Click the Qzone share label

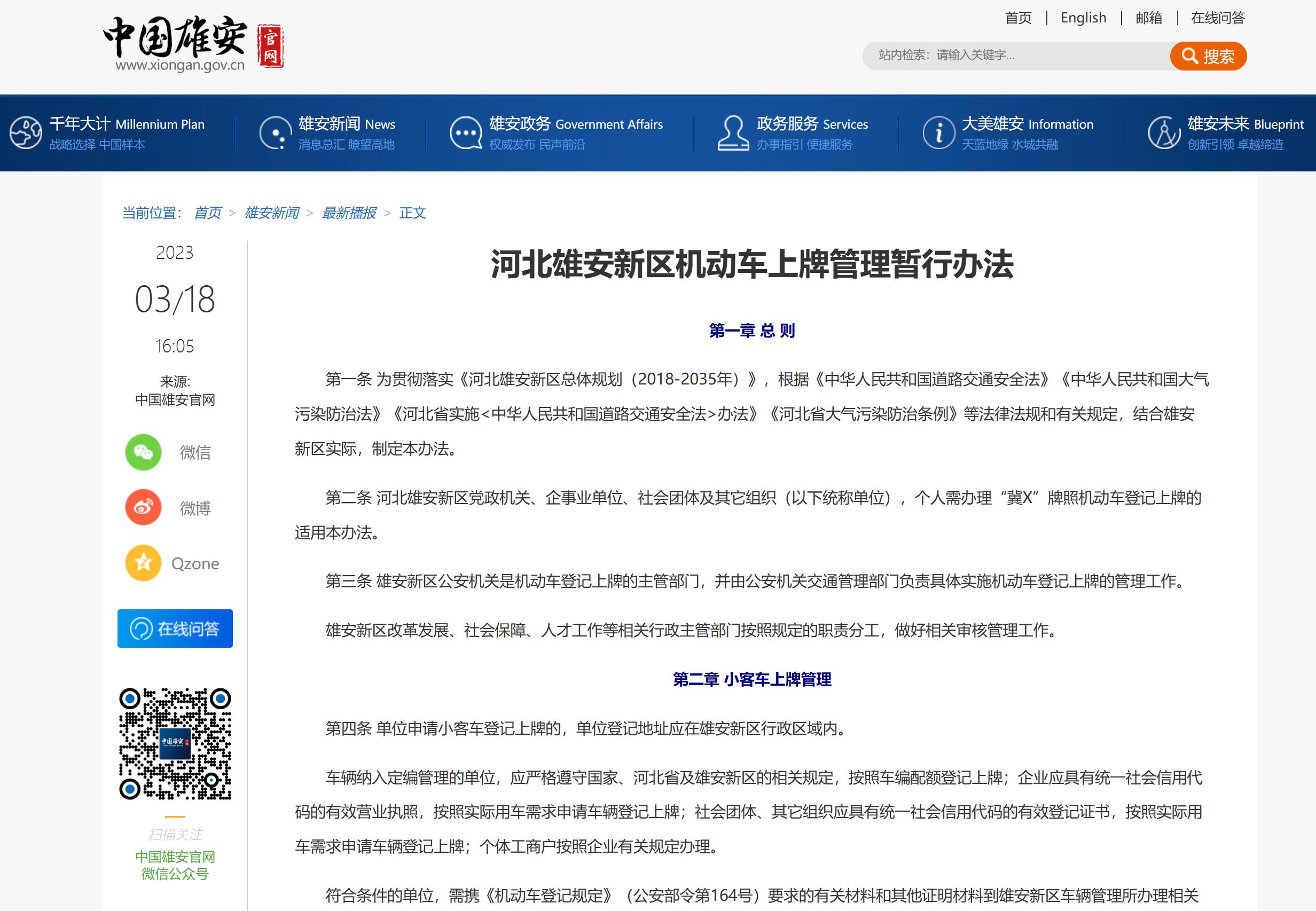coord(195,564)
